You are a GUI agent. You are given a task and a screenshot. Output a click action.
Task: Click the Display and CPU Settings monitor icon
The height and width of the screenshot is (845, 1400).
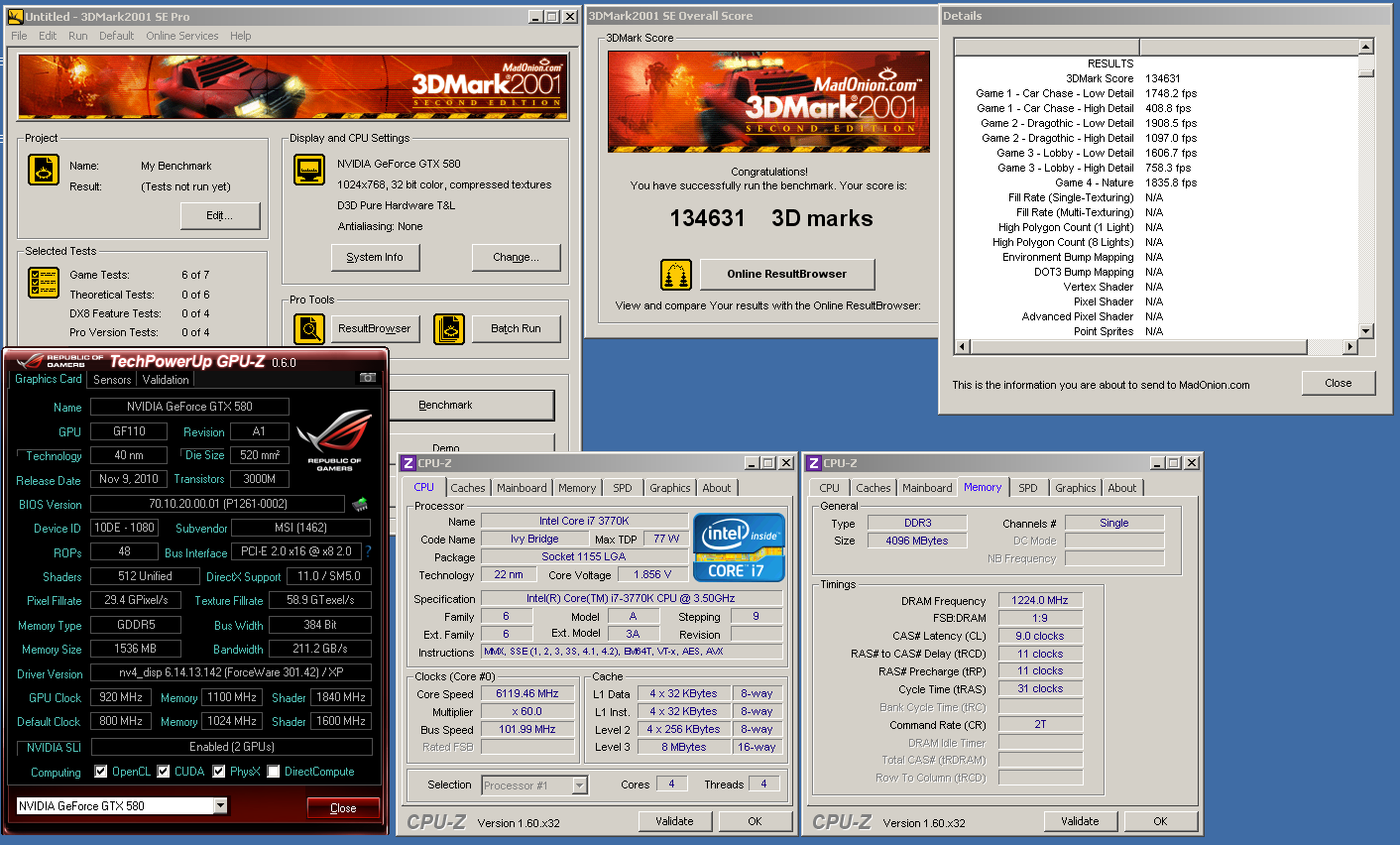click(x=309, y=170)
